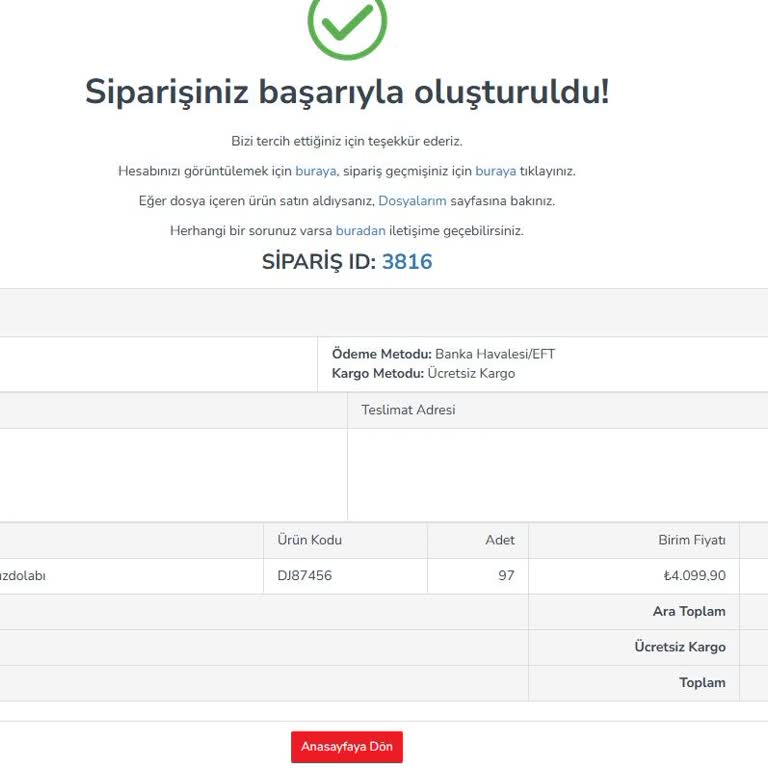Click the 'SİPARİŞ ID:' label

click(319, 262)
